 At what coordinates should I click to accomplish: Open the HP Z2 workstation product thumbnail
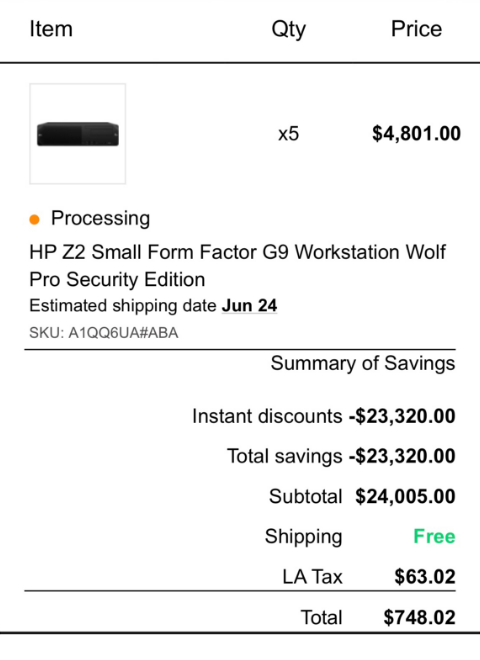point(77,134)
